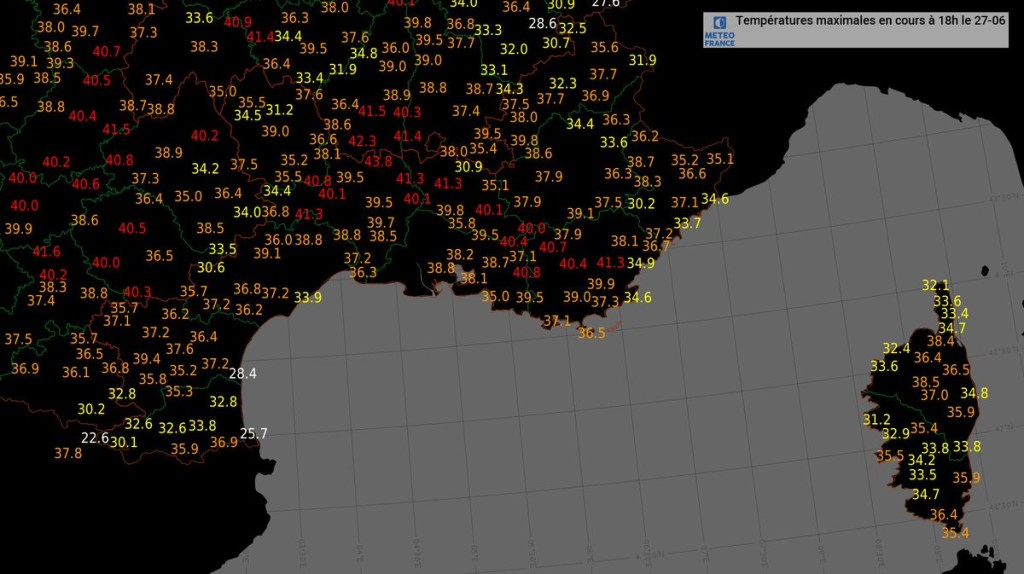
Task: Click the red 43.8 temperature reading
Action: point(378,161)
